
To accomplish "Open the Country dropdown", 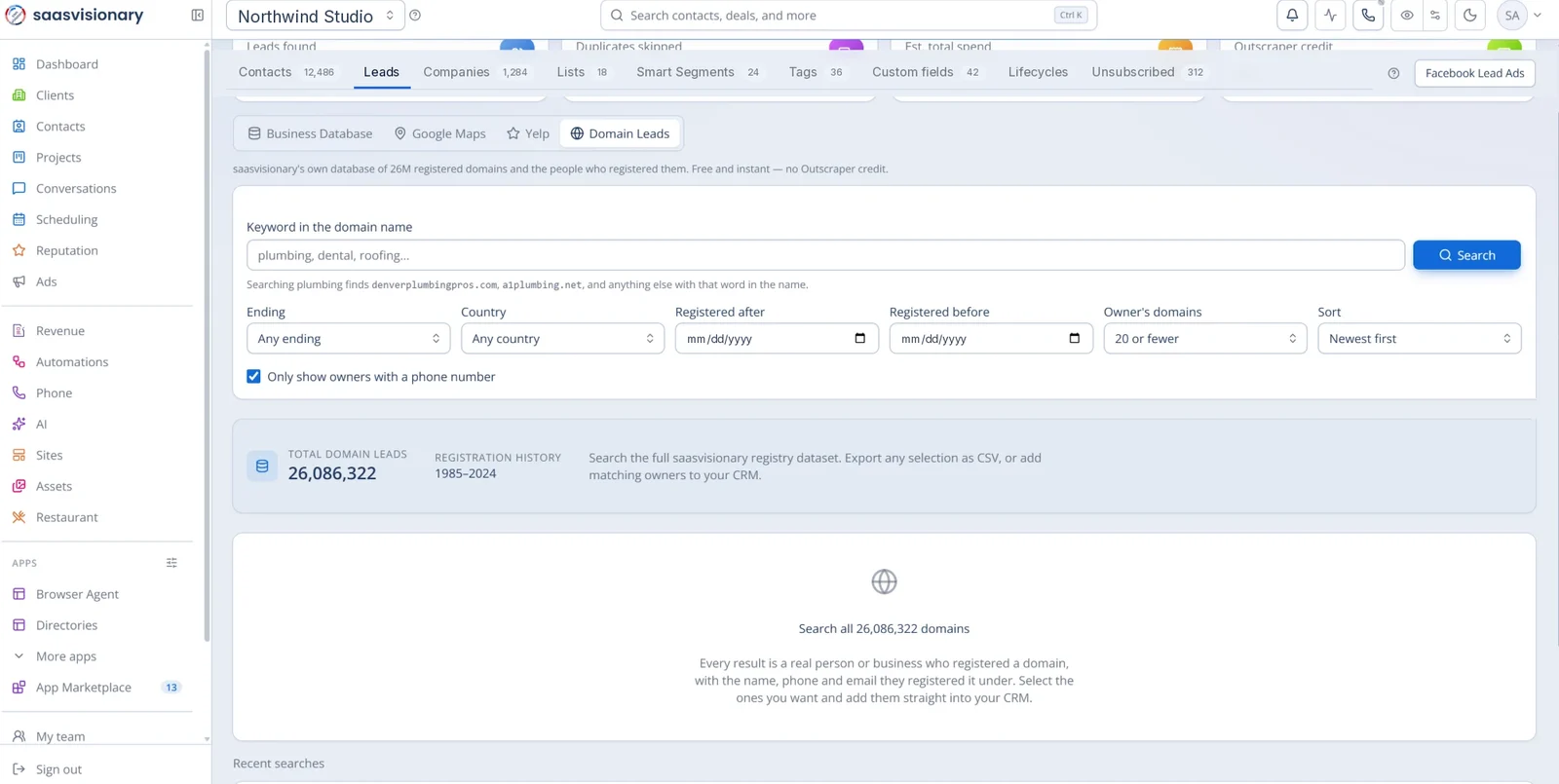I will tap(562, 339).
